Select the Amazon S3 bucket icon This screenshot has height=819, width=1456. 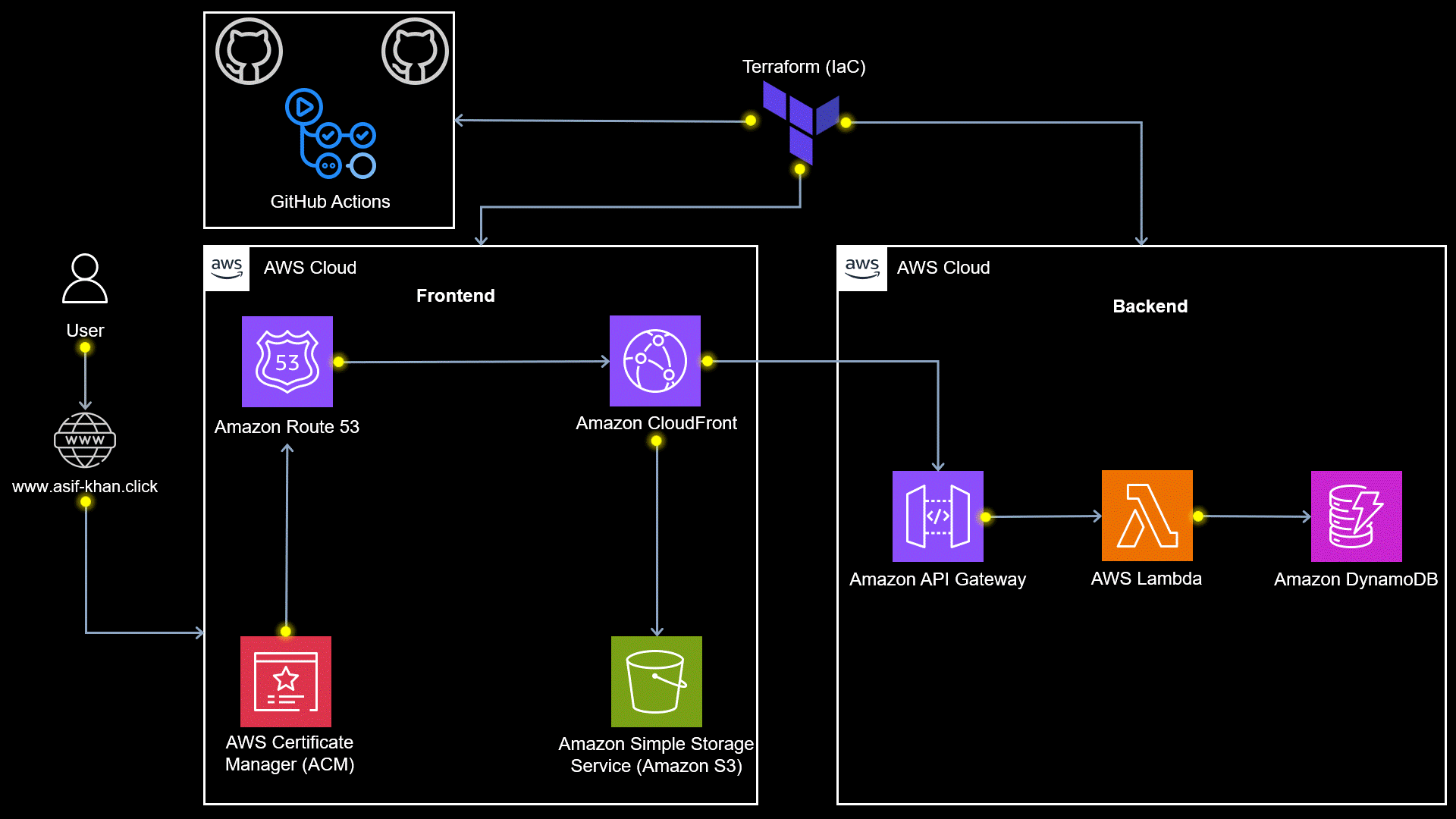click(656, 682)
